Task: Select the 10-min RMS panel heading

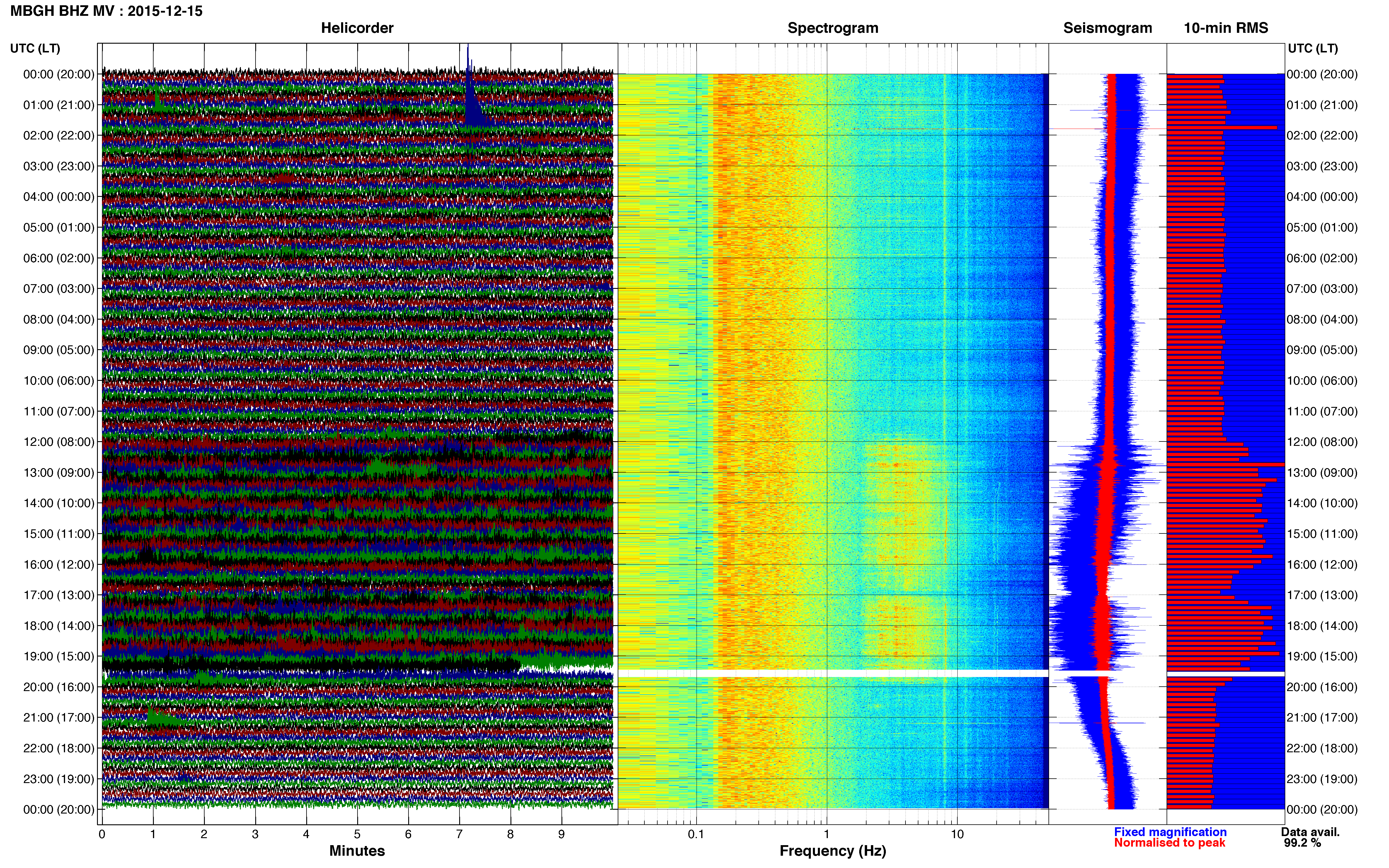Action: [1226, 28]
